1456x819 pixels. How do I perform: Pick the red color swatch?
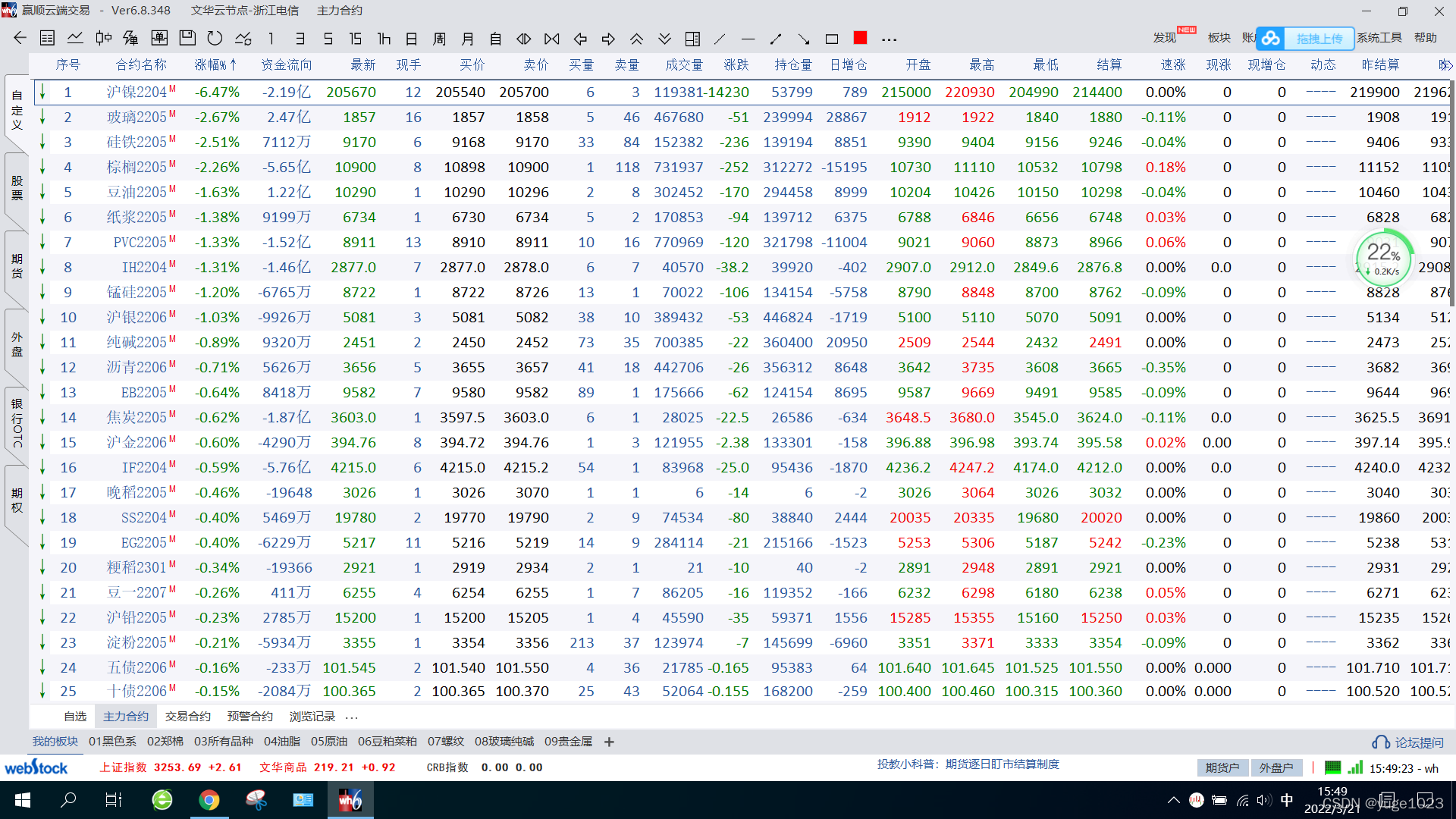pyautogui.click(x=860, y=37)
